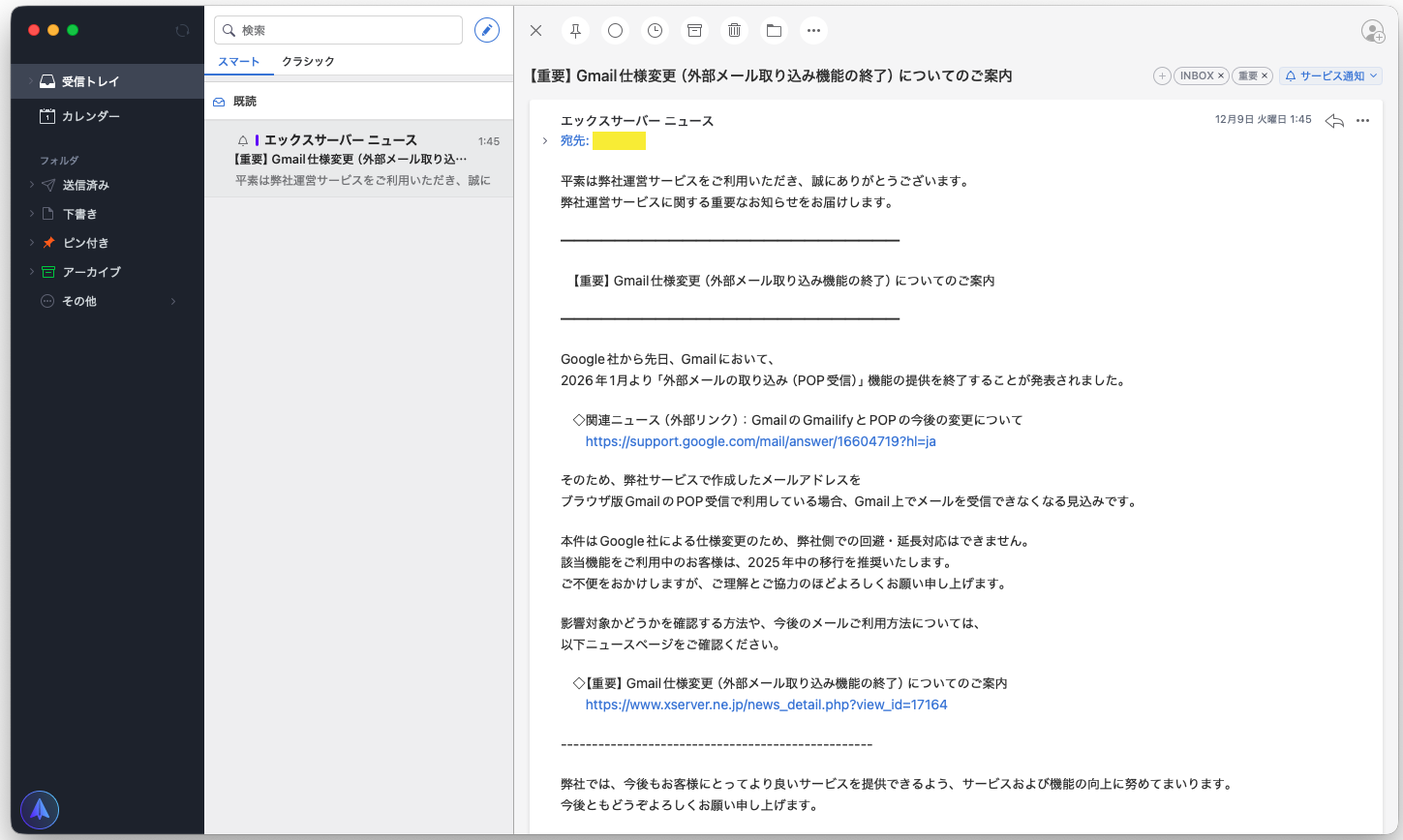Image resolution: width=1403 pixels, height=840 pixels.
Task: Open the Google support answer link
Action: coord(760,441)
